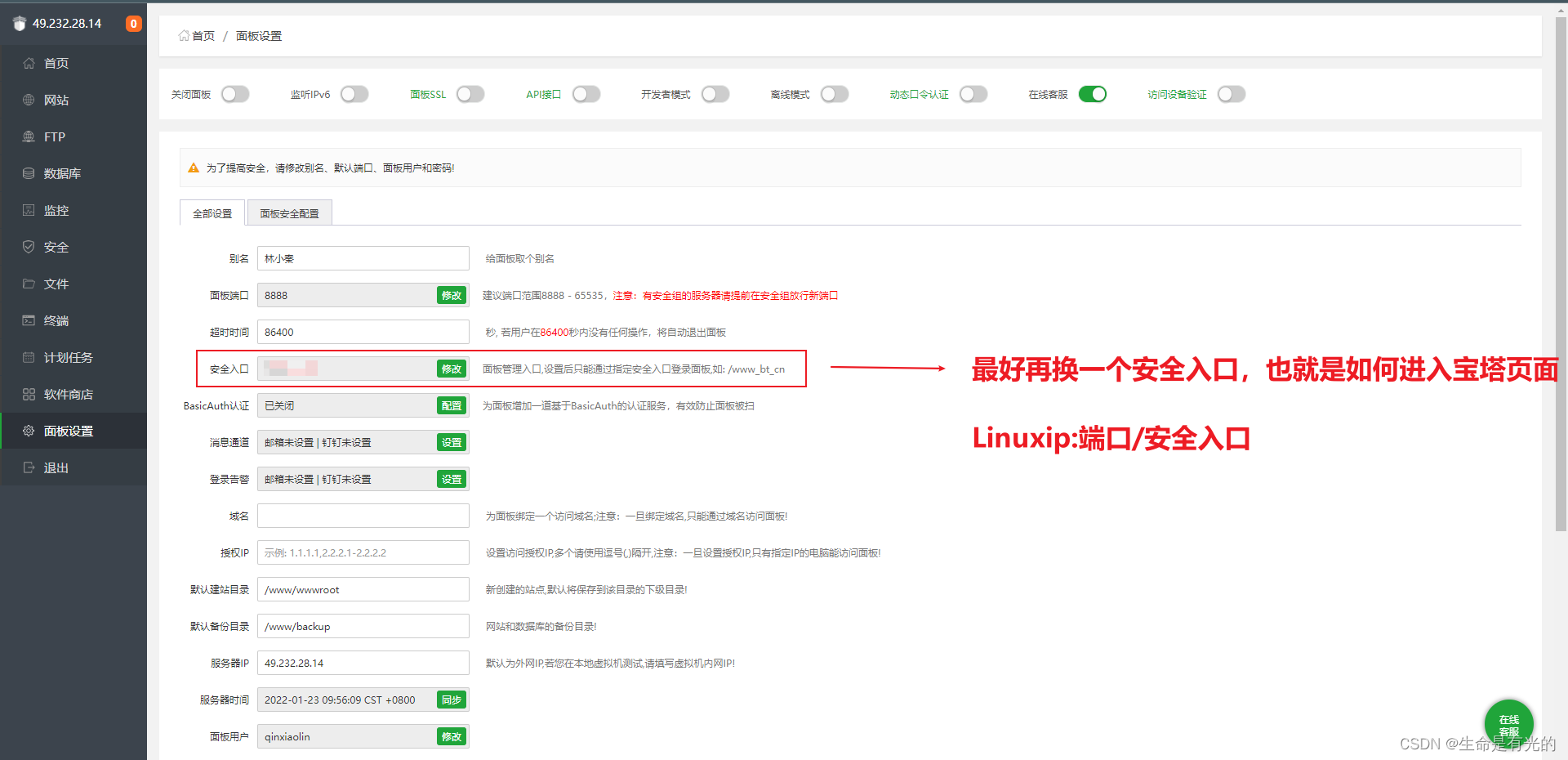Toggle the 离线模式 switch
Viewport: 1568px width, 760px height.
(835, 94)
